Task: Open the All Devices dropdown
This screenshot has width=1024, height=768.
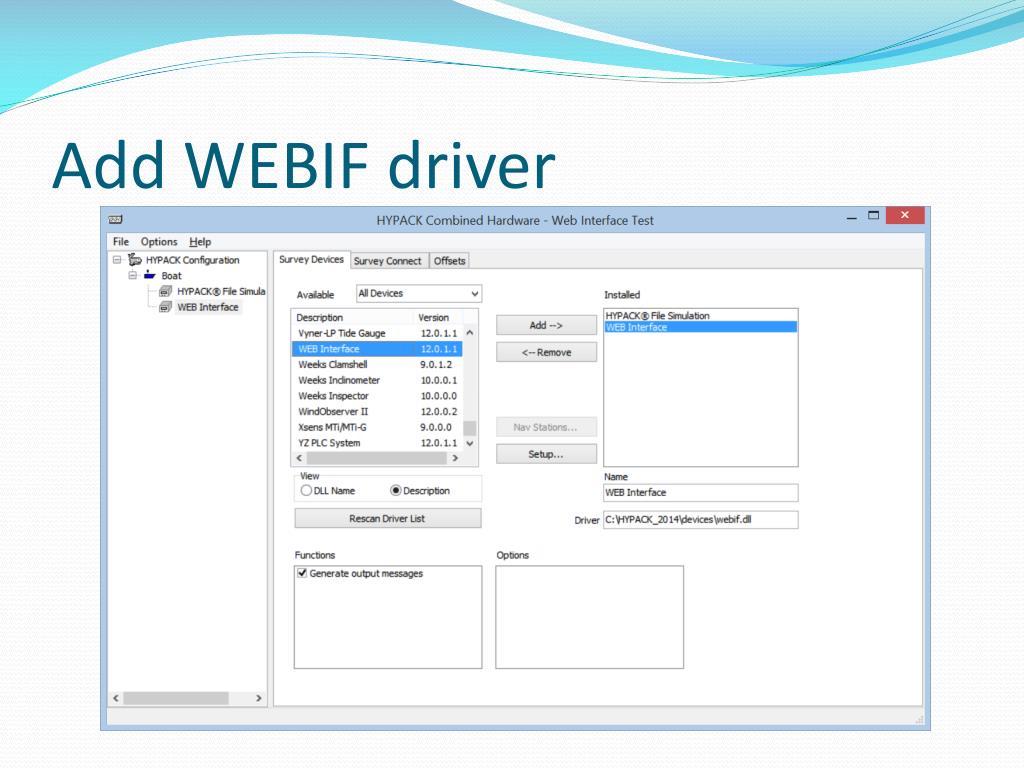Action: (419, 294)
